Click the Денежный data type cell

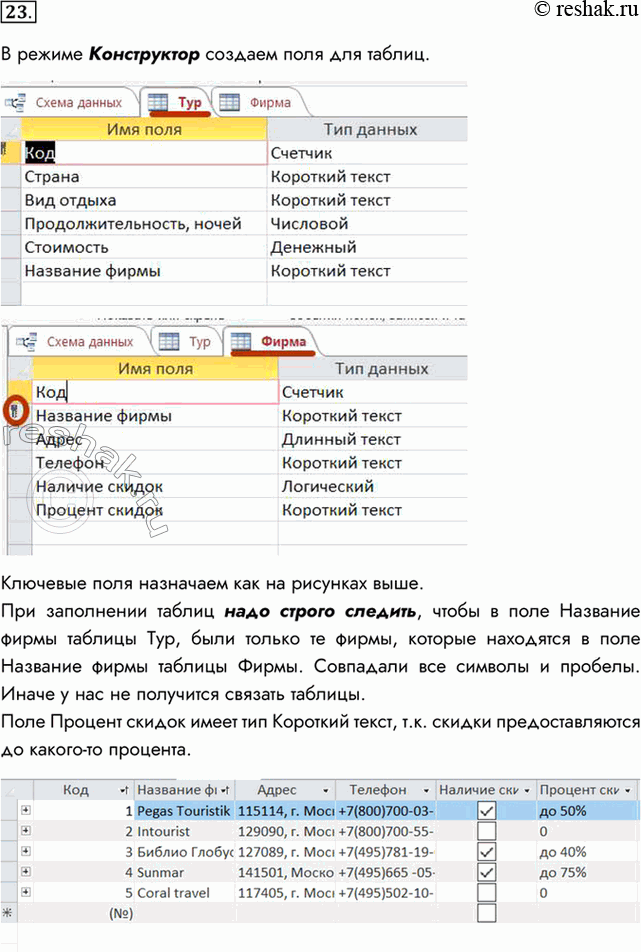[x=367, y=247]
